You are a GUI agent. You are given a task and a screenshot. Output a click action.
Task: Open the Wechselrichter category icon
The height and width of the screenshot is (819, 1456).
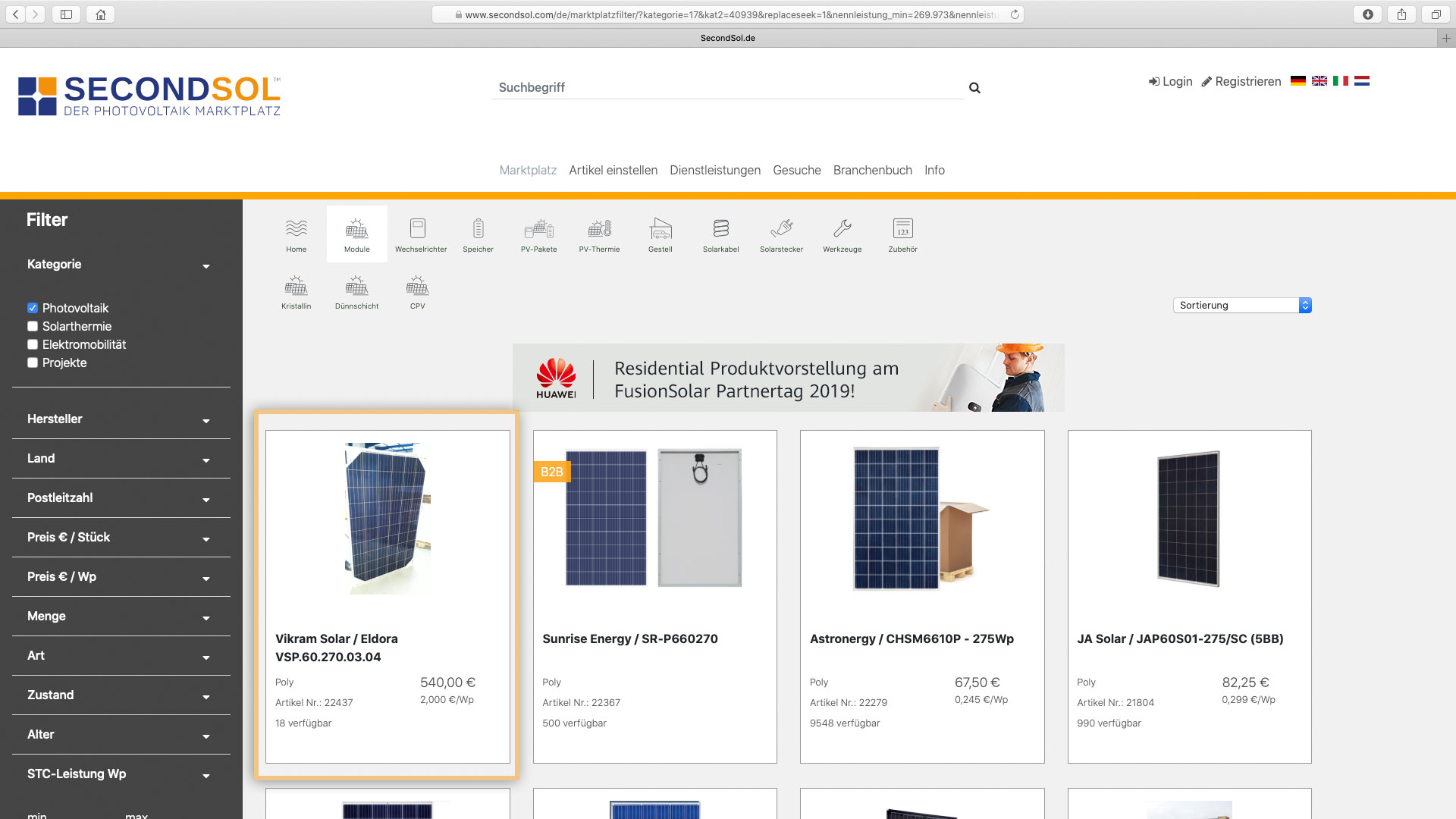coord(418,234)
